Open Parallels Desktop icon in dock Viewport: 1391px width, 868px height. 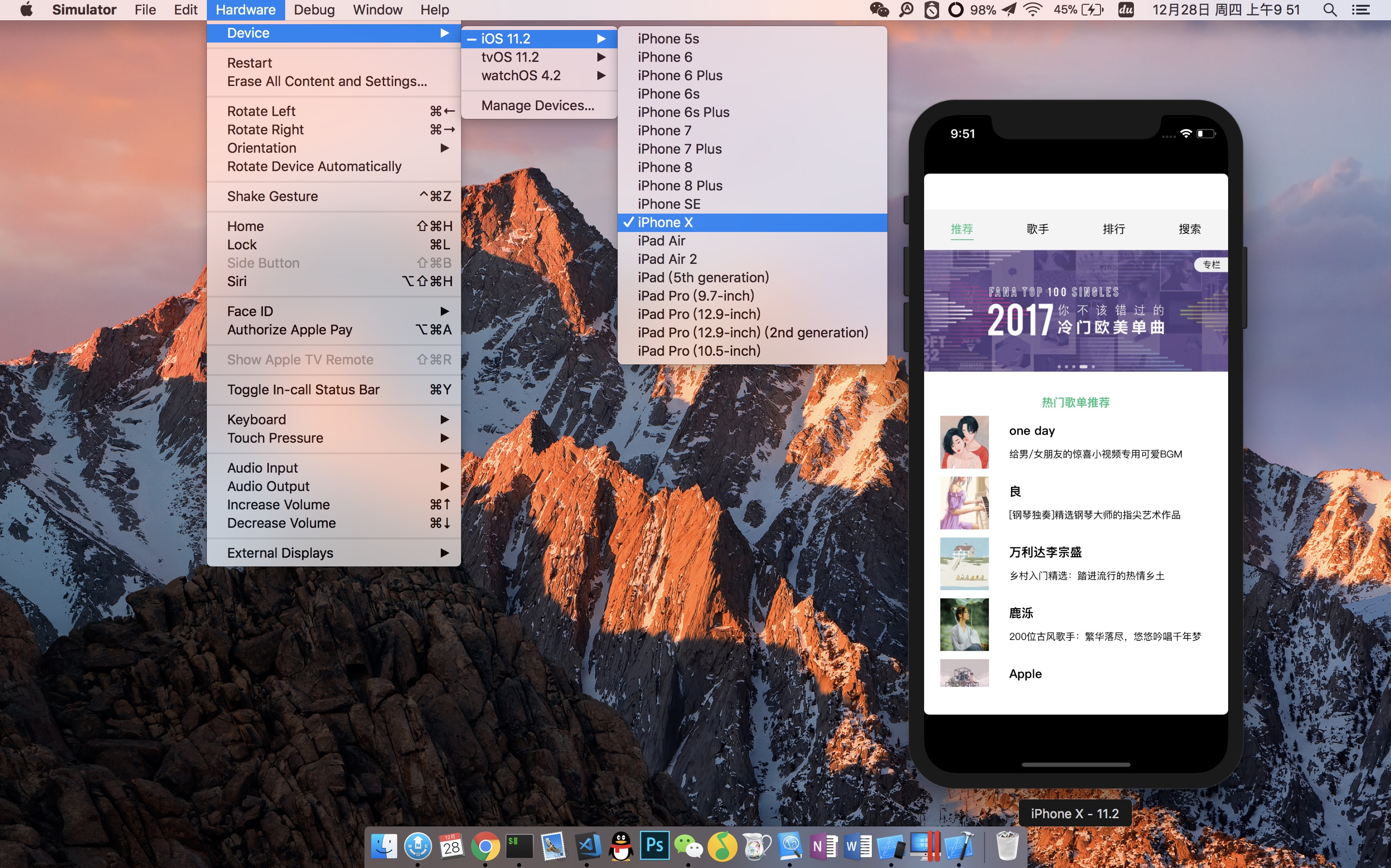926,846
